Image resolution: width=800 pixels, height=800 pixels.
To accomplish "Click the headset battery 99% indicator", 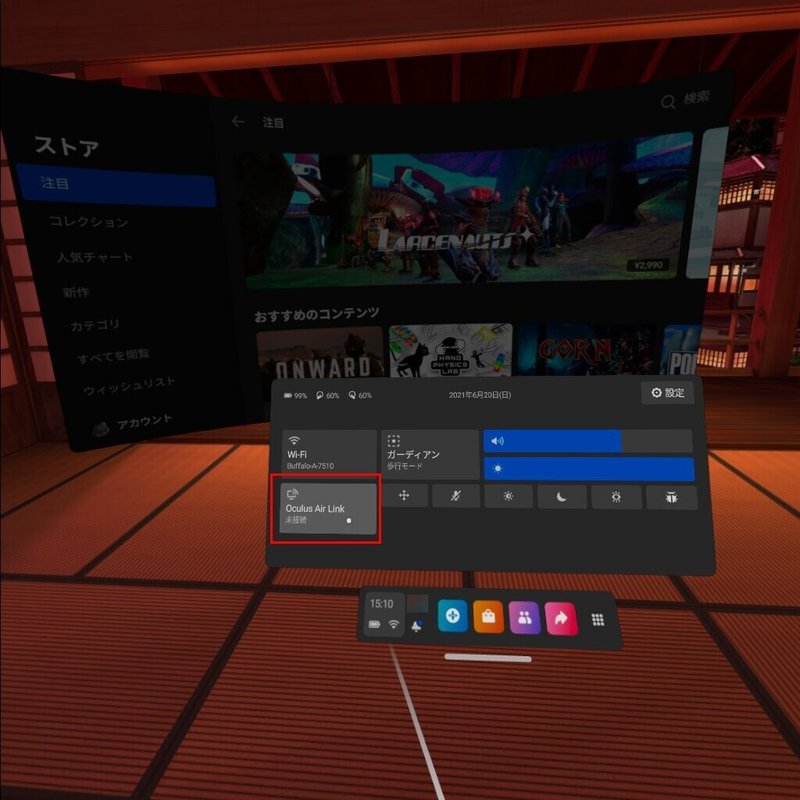I will coord(295,395).
